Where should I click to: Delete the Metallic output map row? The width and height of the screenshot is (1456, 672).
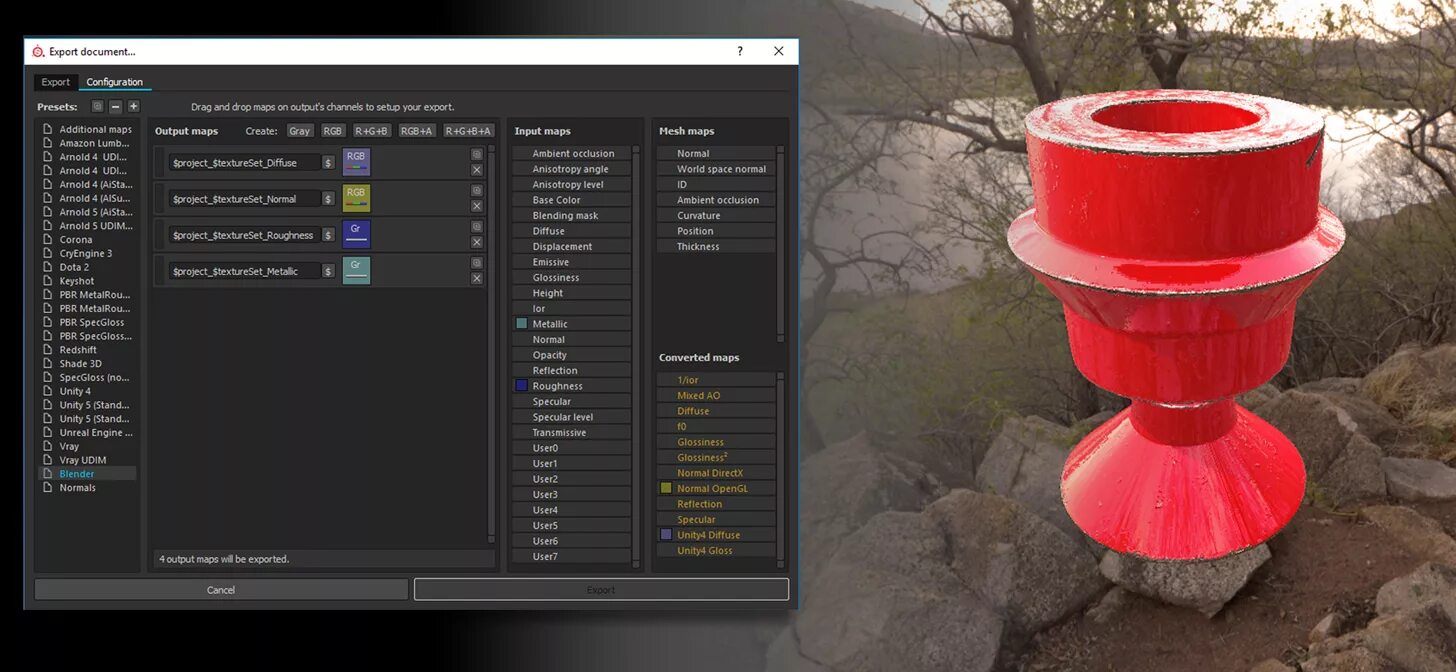point(477,278)
